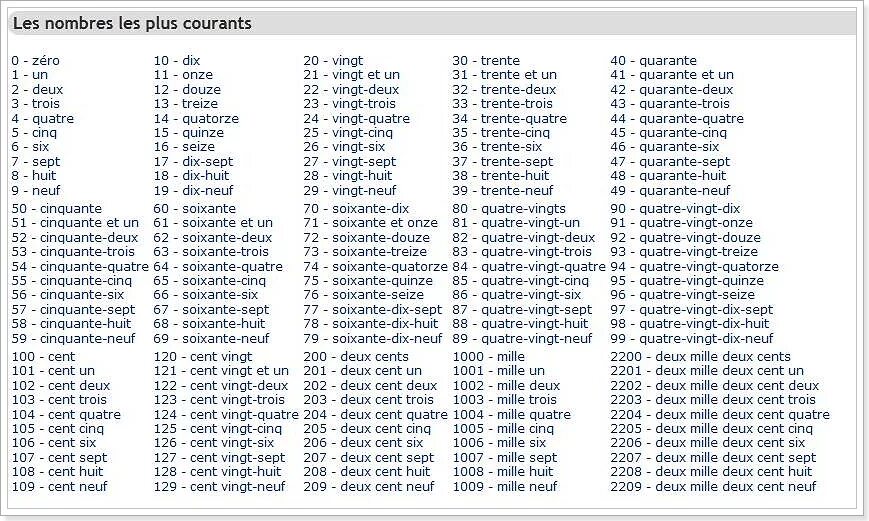This screenshot has width=869, height=521.
Task: Click the line '10 - dix'
Action: point(177,60)
